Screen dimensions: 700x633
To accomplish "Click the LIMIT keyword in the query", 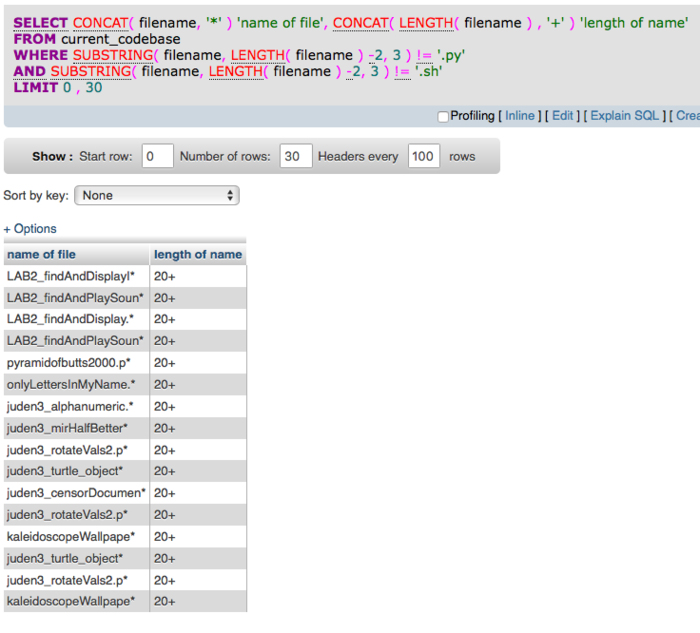I will coord(35,87).
